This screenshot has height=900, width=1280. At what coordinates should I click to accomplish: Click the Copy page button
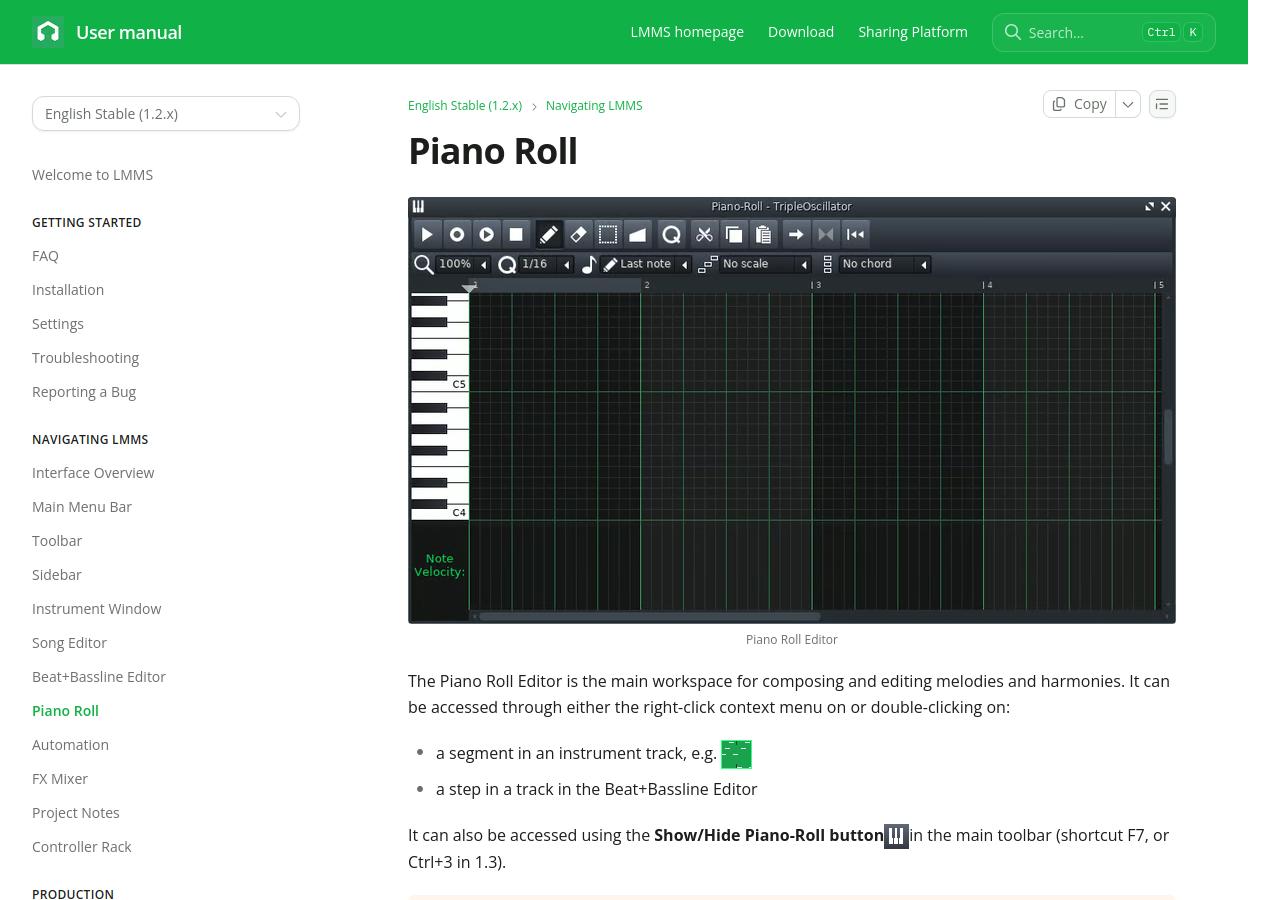click(x=1079, y=104)
